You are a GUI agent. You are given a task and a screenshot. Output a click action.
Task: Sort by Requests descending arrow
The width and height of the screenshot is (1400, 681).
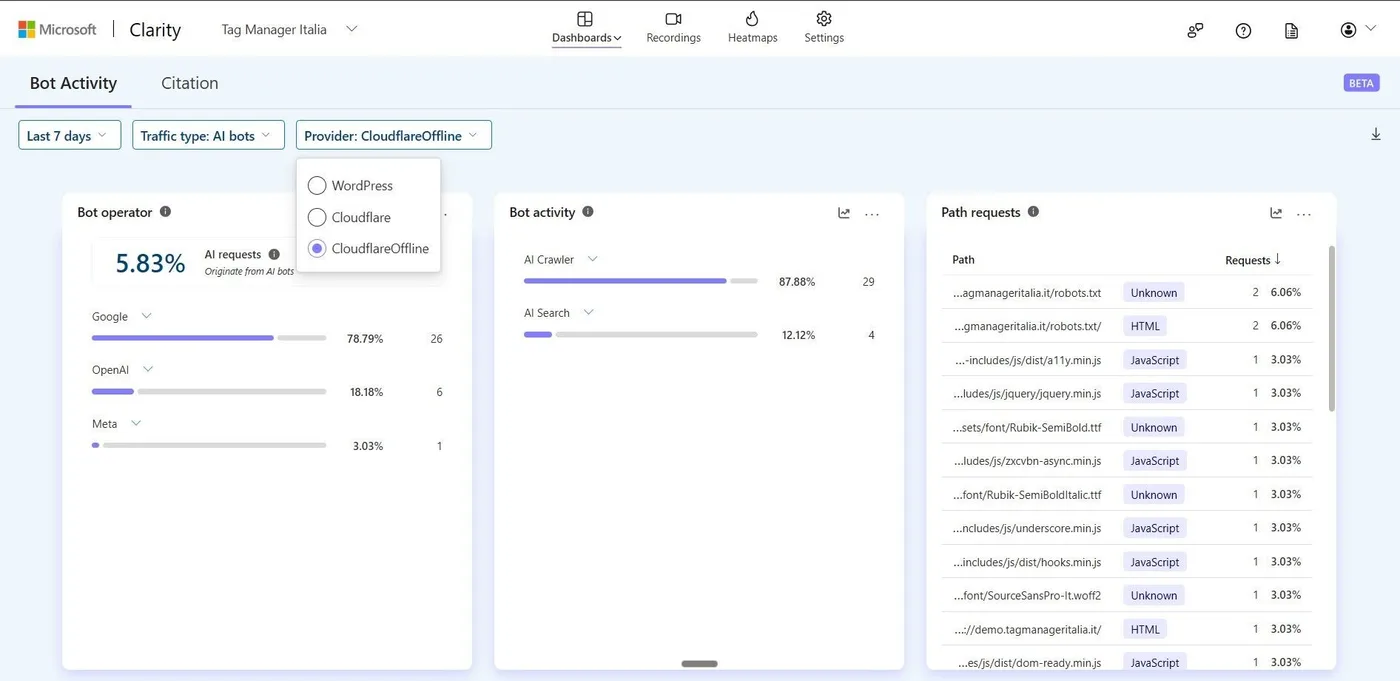(x=1278, y=259)
